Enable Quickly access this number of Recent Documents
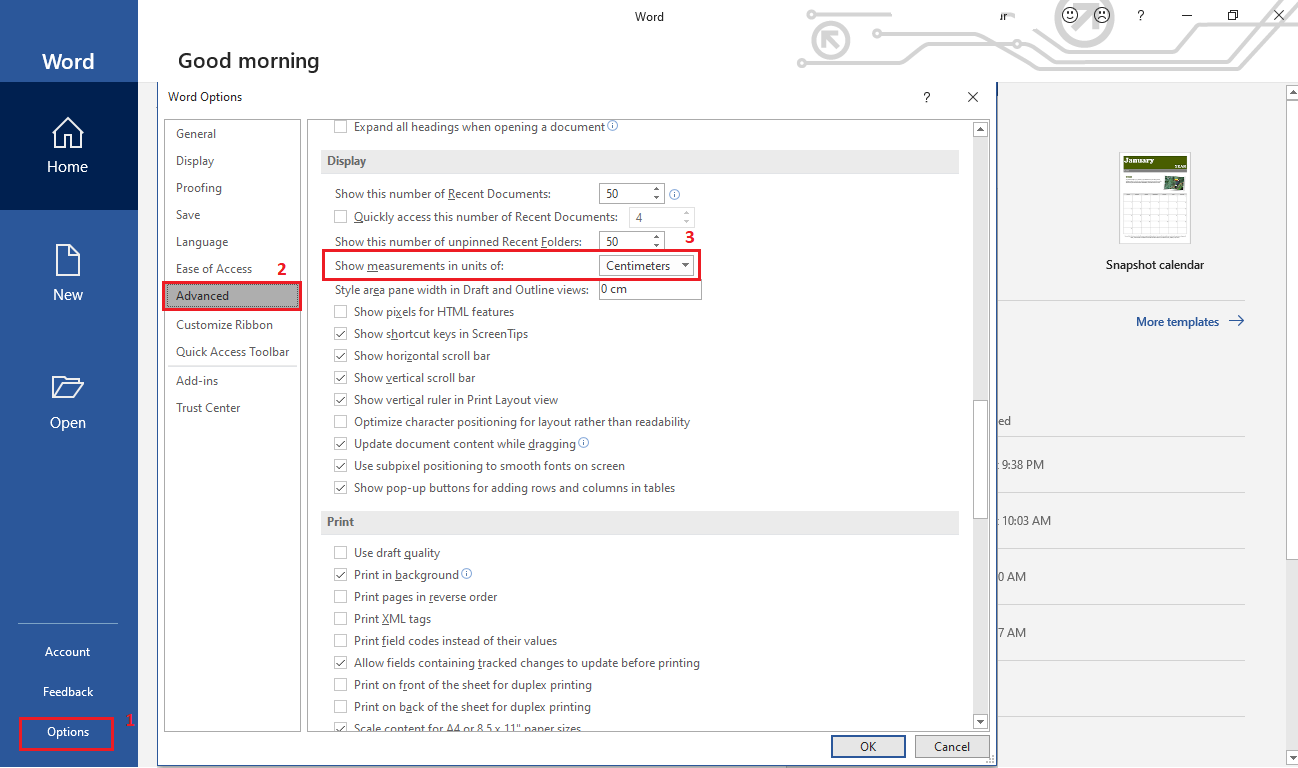 point(340,216)
